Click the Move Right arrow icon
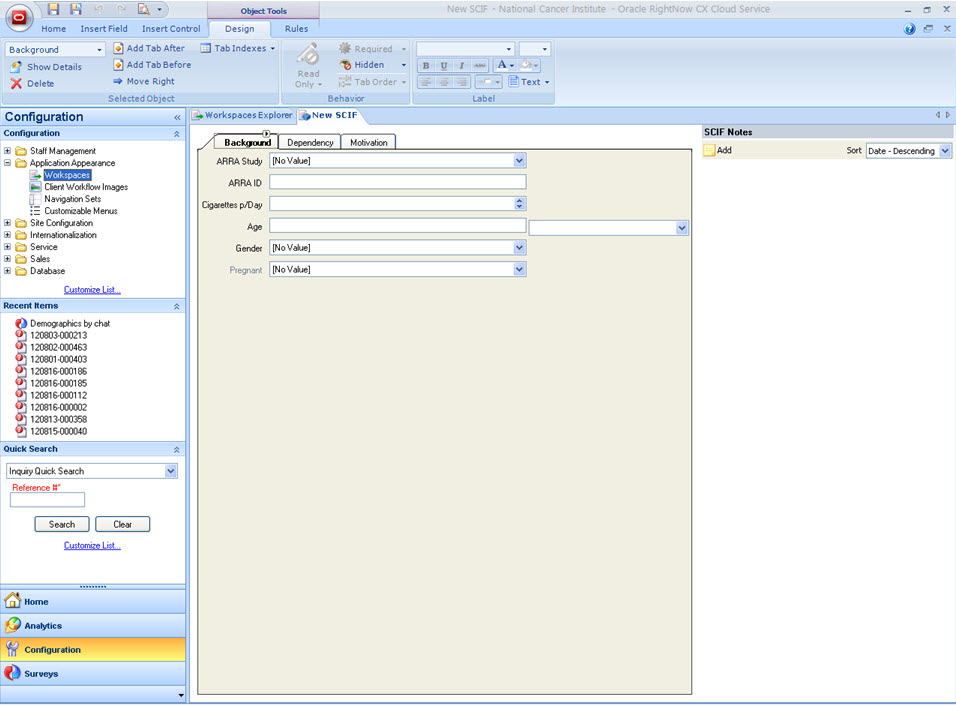This screenshot has height=705, width=956. click(118, 82)
